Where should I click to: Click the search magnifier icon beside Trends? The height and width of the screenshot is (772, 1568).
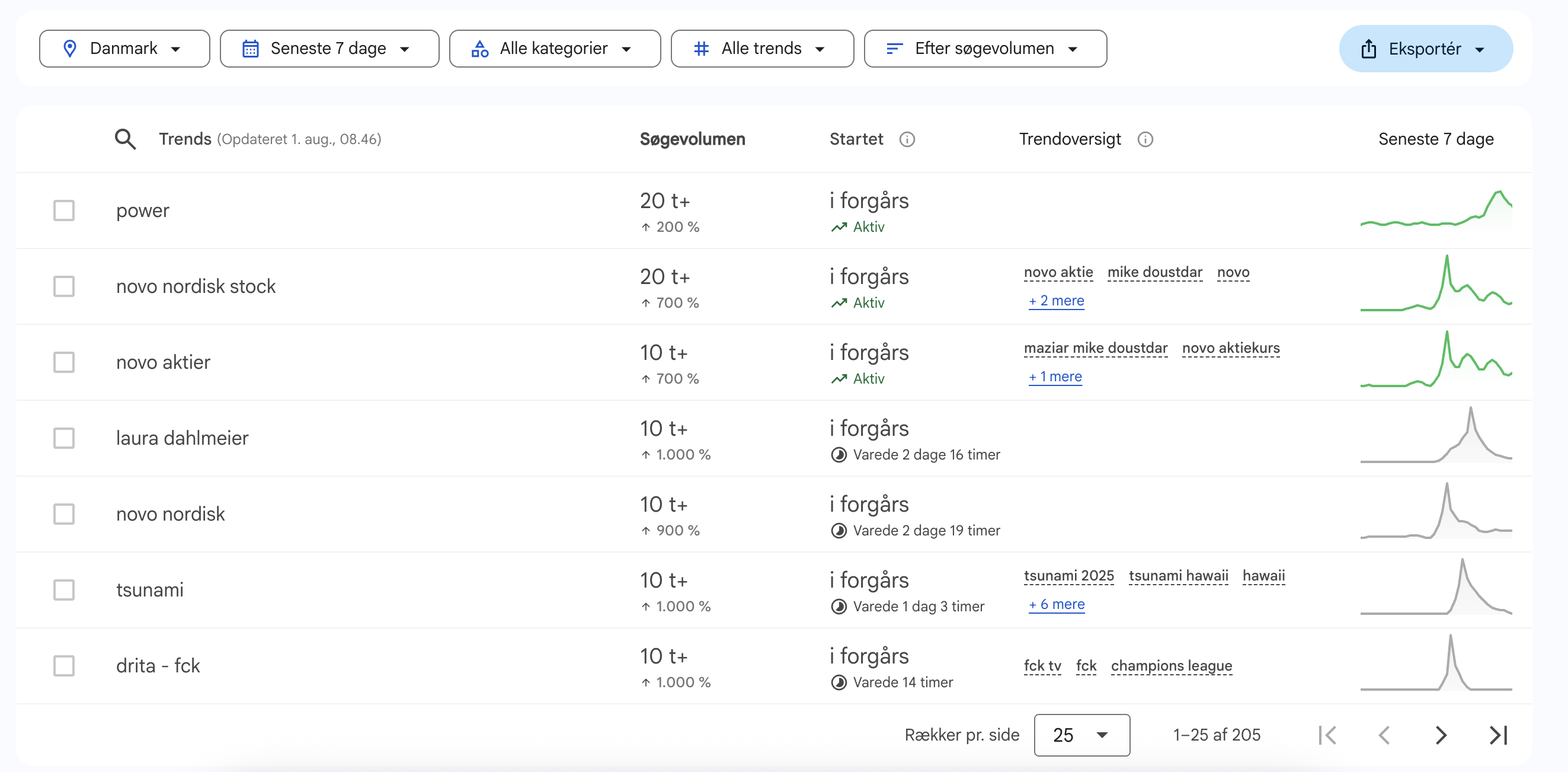pos(126,139)
